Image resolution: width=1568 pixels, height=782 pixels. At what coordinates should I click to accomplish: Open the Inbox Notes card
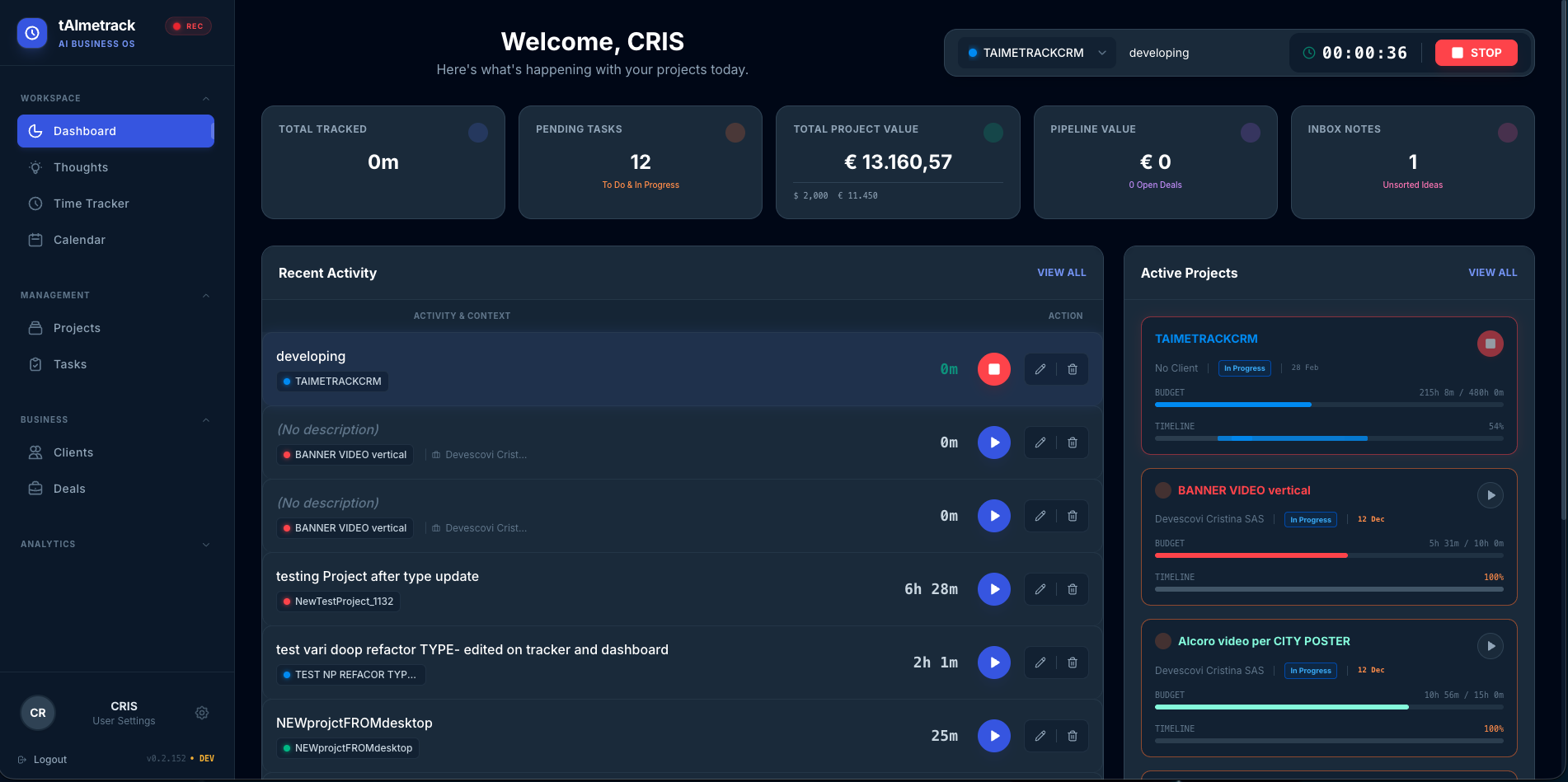(x=1413, y=162)
